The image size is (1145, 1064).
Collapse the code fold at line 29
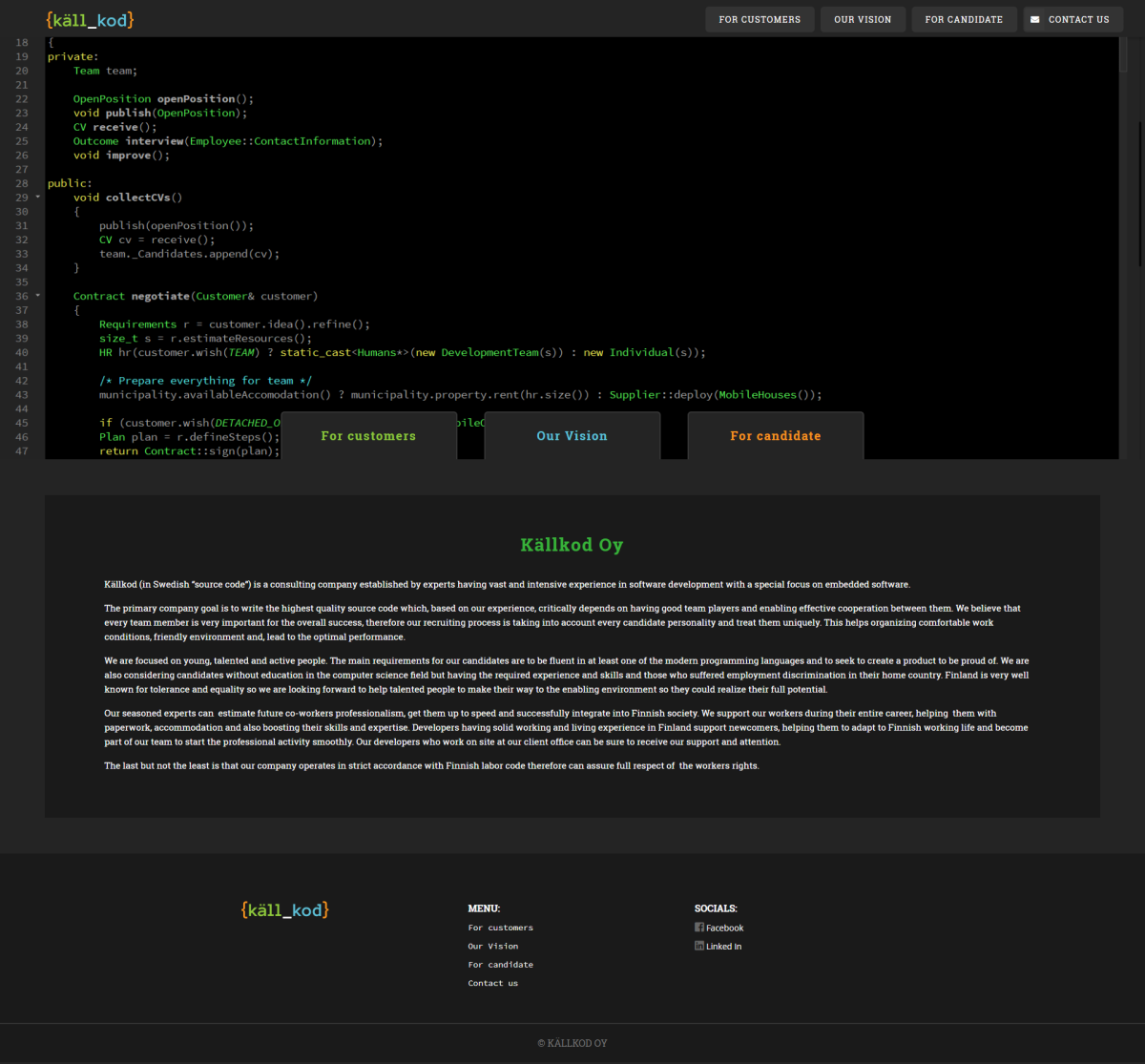pos(38,197)
